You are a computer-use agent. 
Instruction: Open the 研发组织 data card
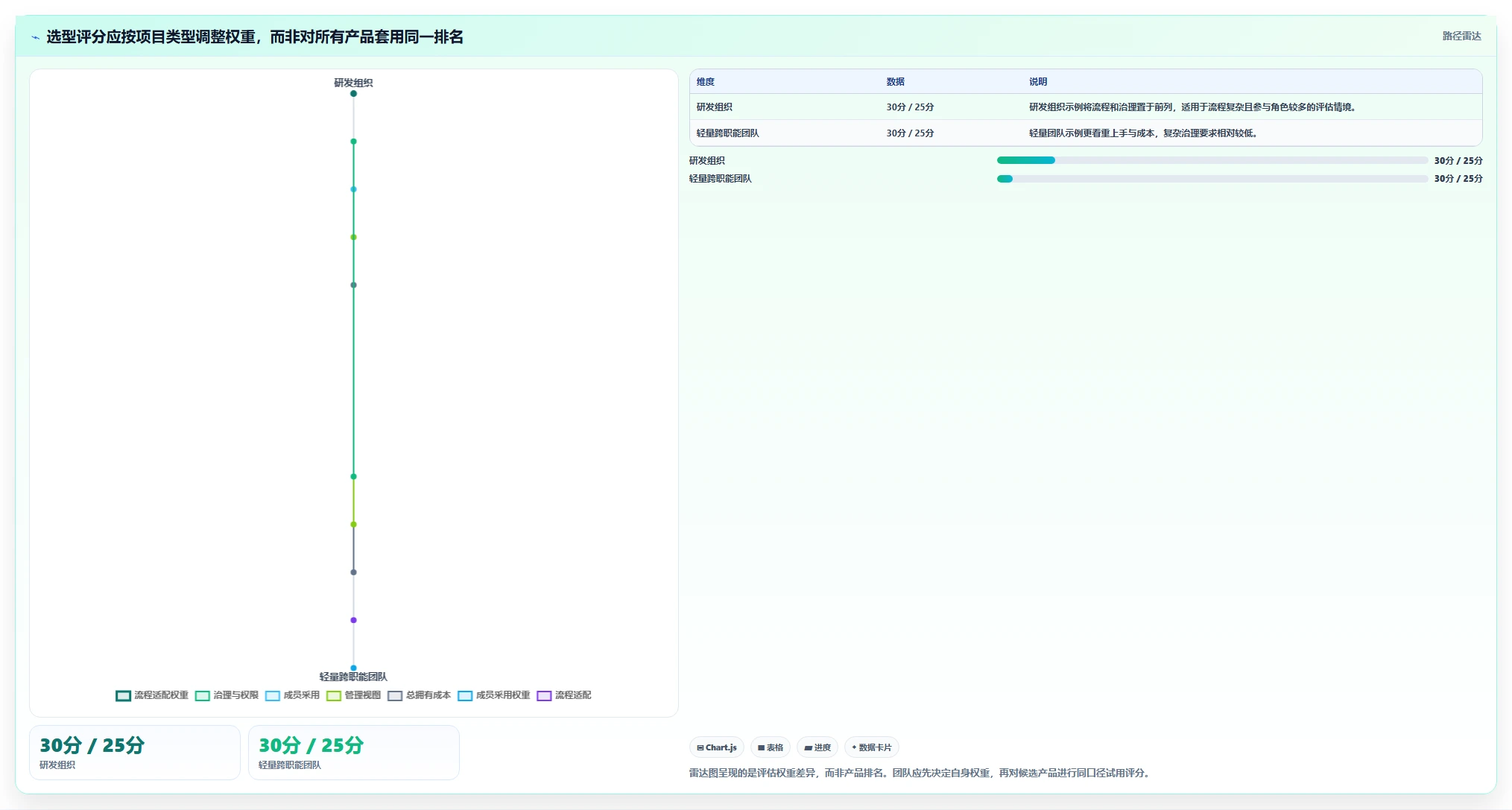tap(134, 753)
